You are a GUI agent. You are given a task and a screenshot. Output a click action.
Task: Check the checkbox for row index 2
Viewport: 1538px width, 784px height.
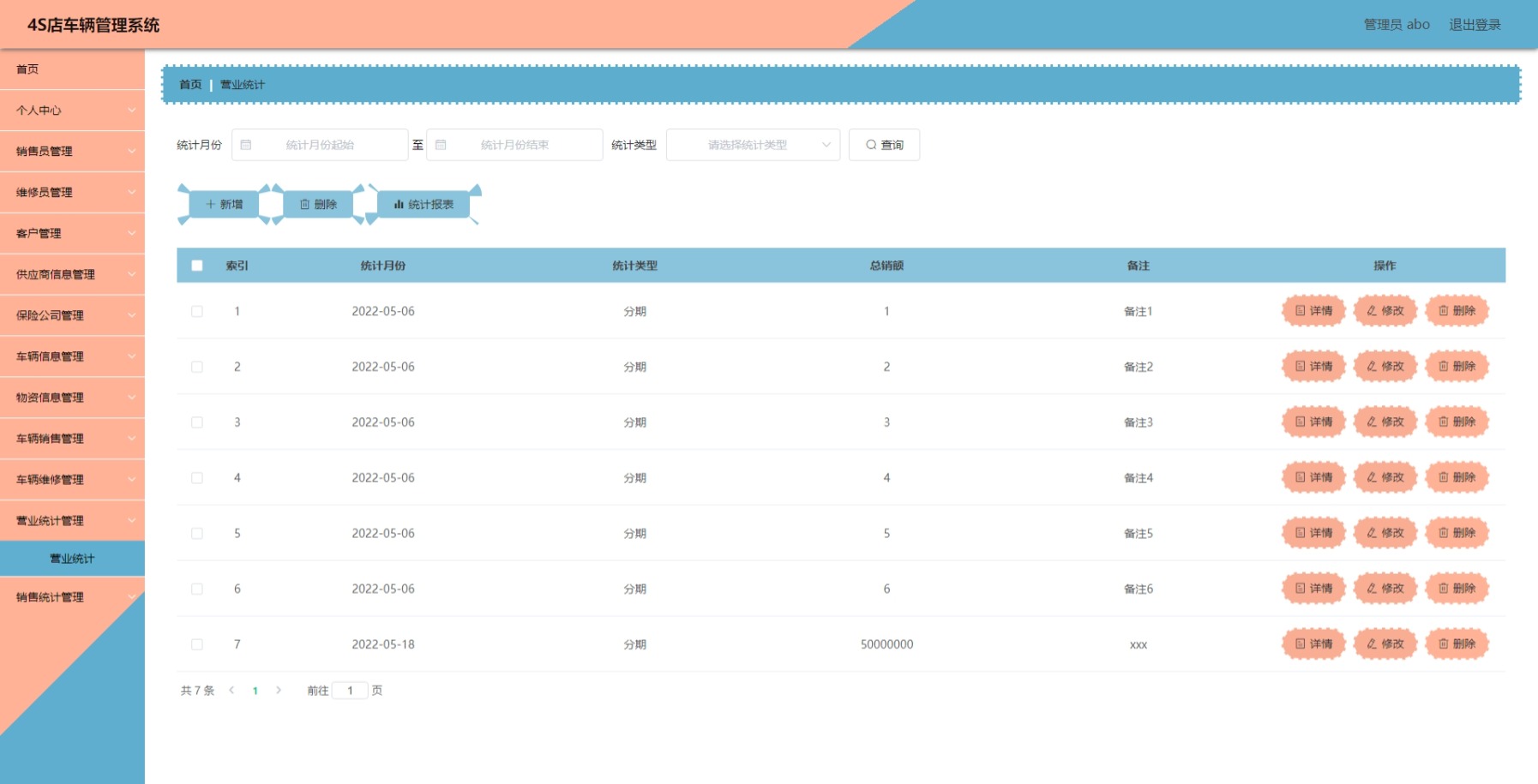(x=197, y=367)
